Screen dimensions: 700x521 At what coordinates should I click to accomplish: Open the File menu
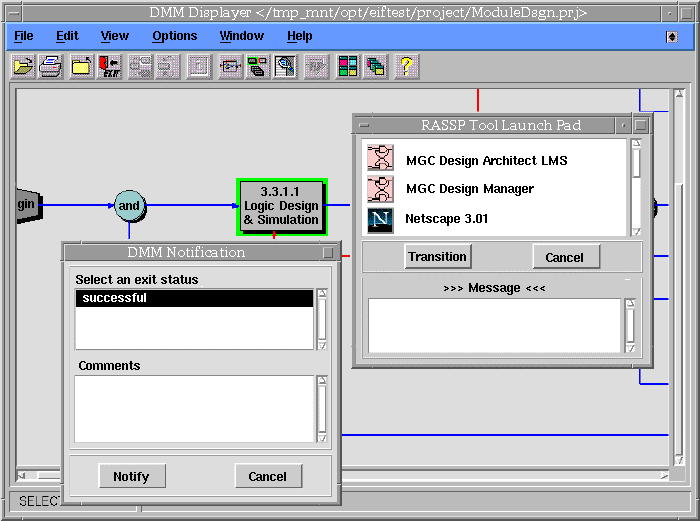pos(23,36)
